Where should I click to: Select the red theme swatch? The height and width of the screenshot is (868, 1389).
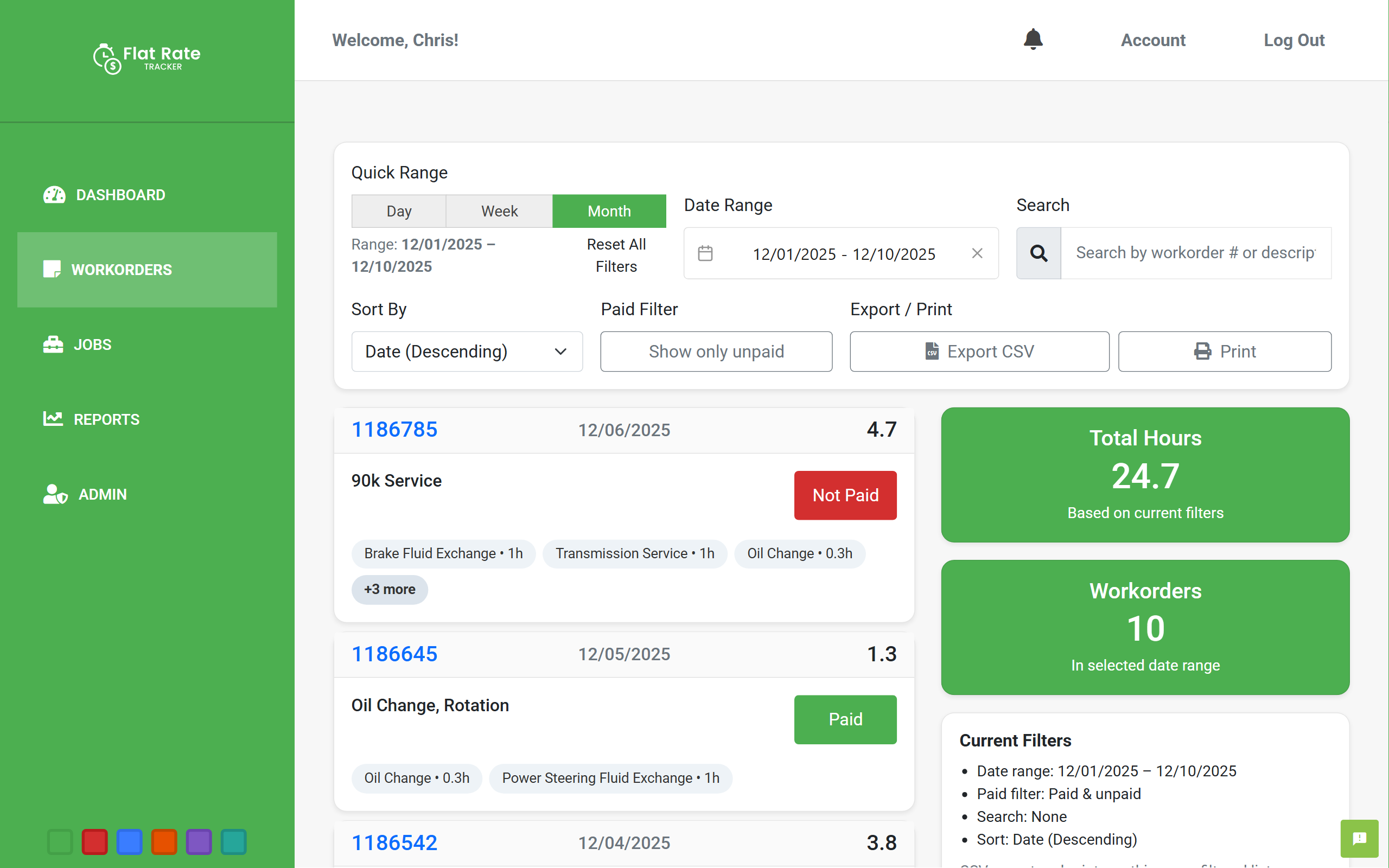[x=95, y=841]
